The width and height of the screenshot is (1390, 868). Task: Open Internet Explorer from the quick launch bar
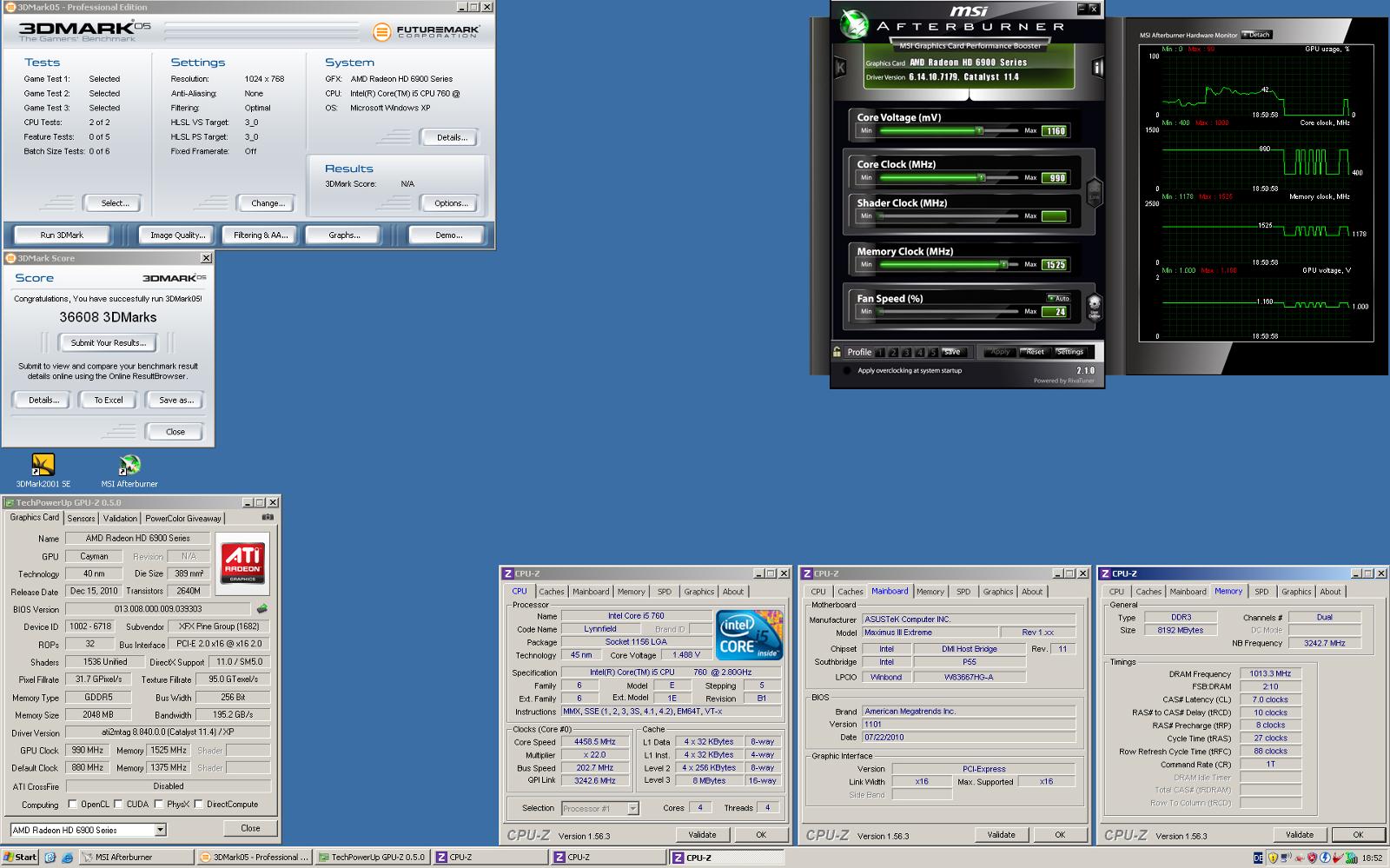67,858
